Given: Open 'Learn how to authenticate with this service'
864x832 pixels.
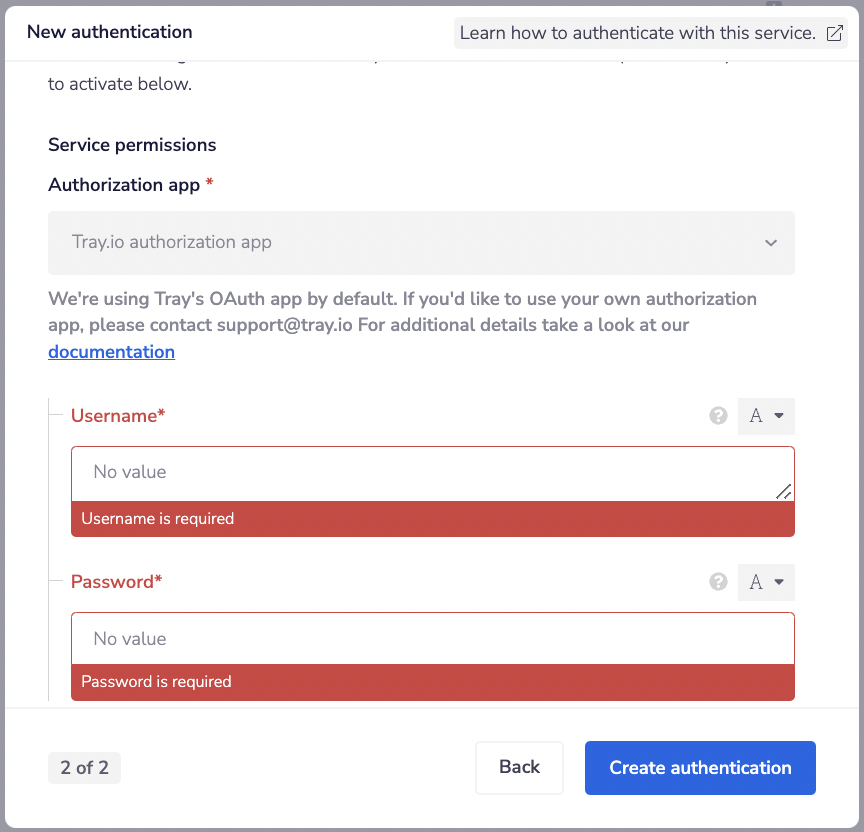Looking at the screenshot, I should pyautogui.click(x=638, y=33).
